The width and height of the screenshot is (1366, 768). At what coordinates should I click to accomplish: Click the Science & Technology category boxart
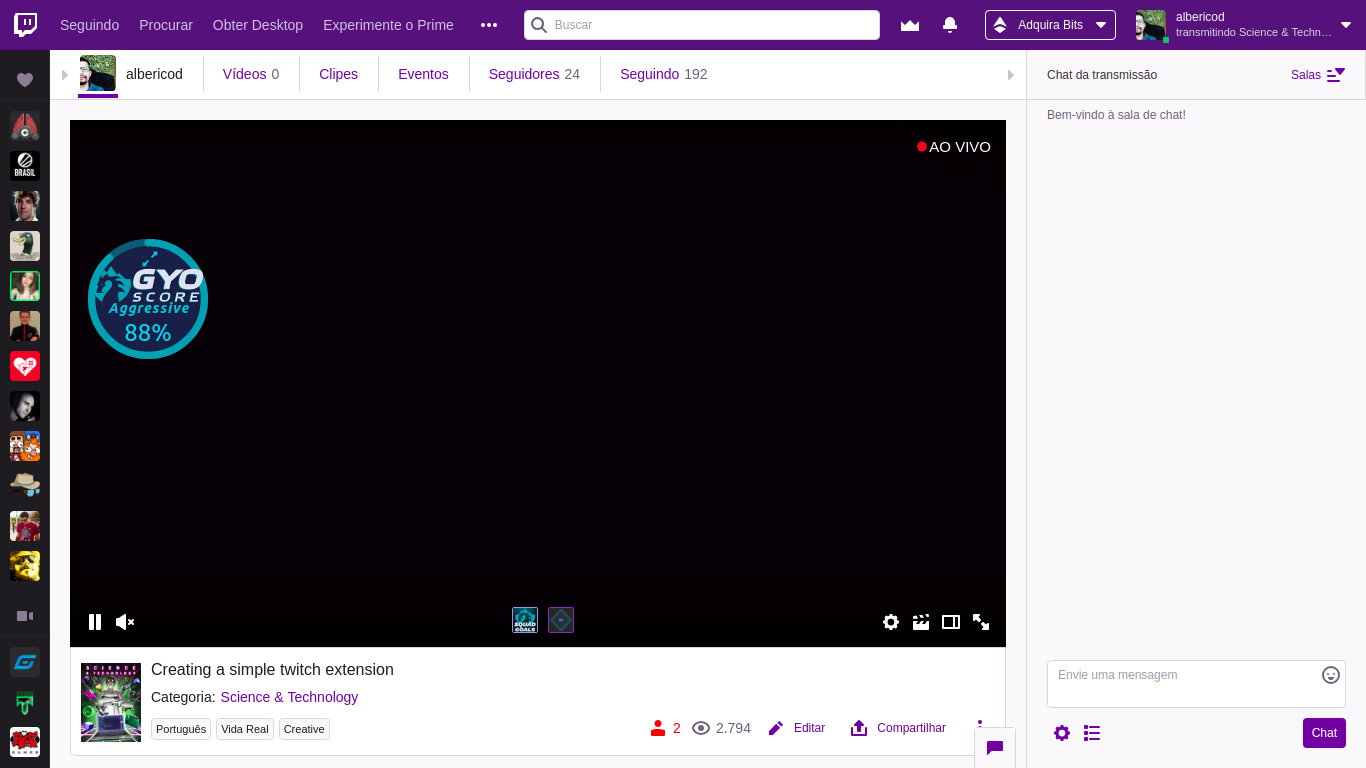coord(111,702)
